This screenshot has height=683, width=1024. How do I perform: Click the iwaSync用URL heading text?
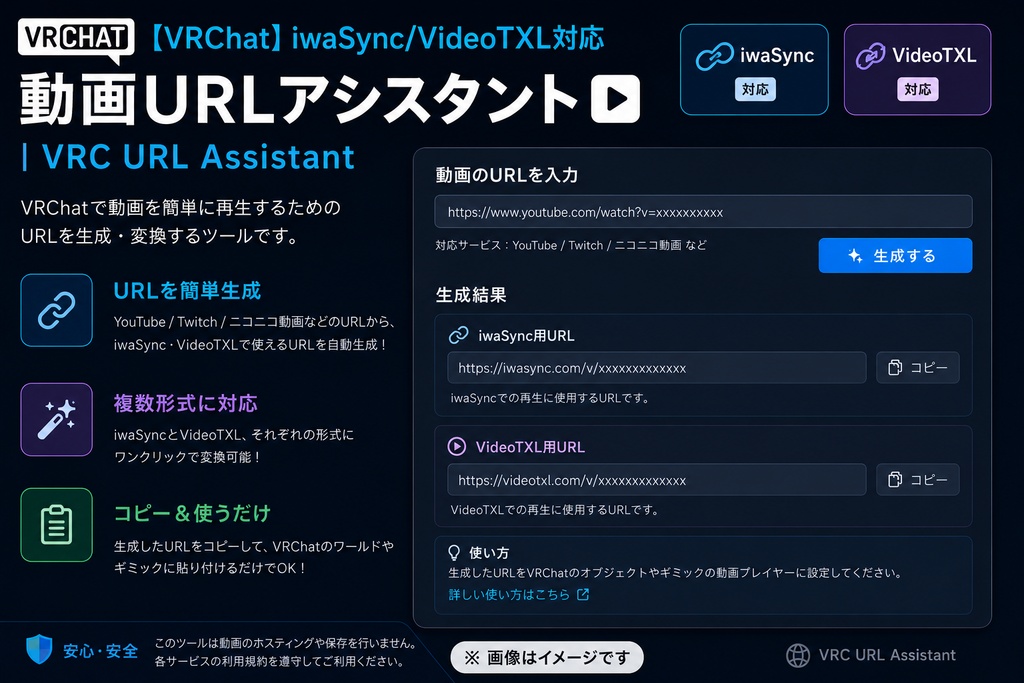526,336
